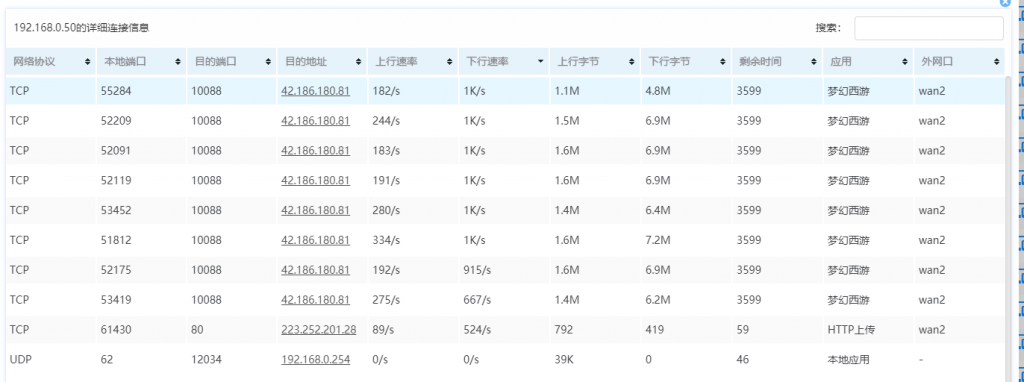Open destination address 223.252.201.28 link
The image size is (1024, 382).
319,330
